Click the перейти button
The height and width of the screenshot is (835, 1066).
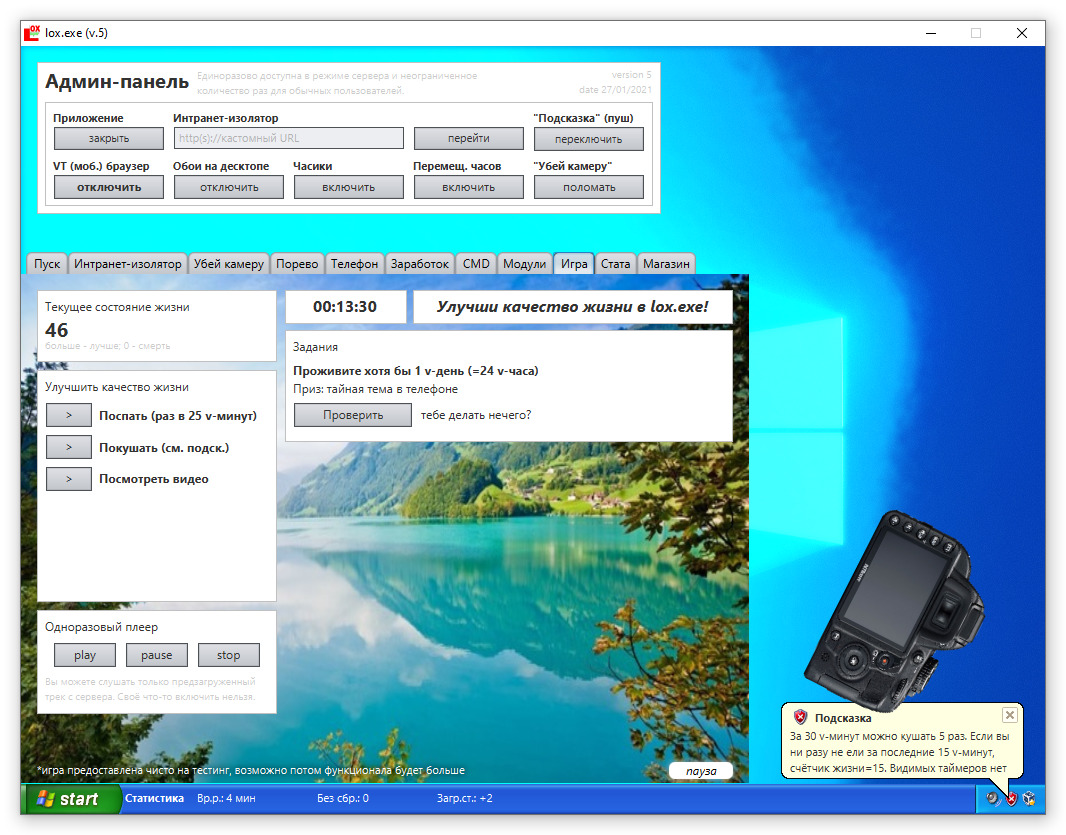[468, 138]
